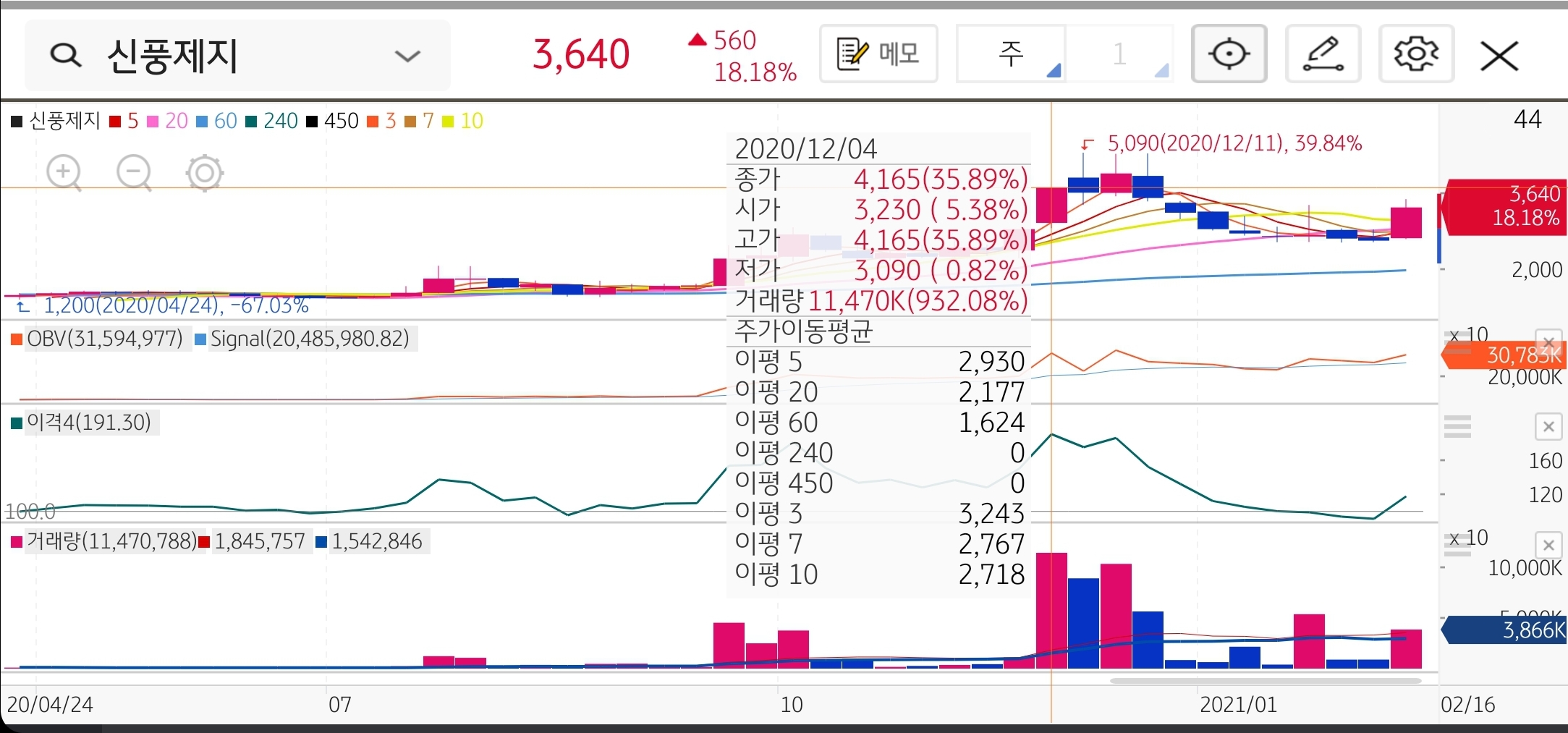Click 종가 4,165(35.89%) in tooltip
This screenshot has height=733, width=1568.
(x=881, y=179)
